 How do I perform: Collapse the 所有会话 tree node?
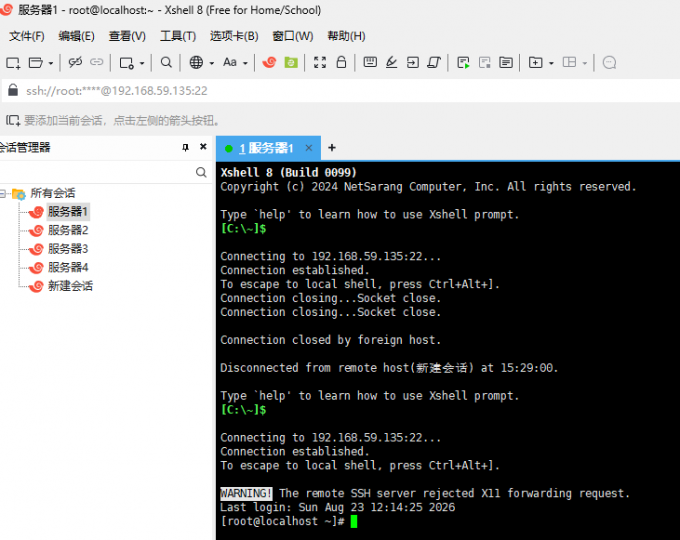click(x=3, y=193)
